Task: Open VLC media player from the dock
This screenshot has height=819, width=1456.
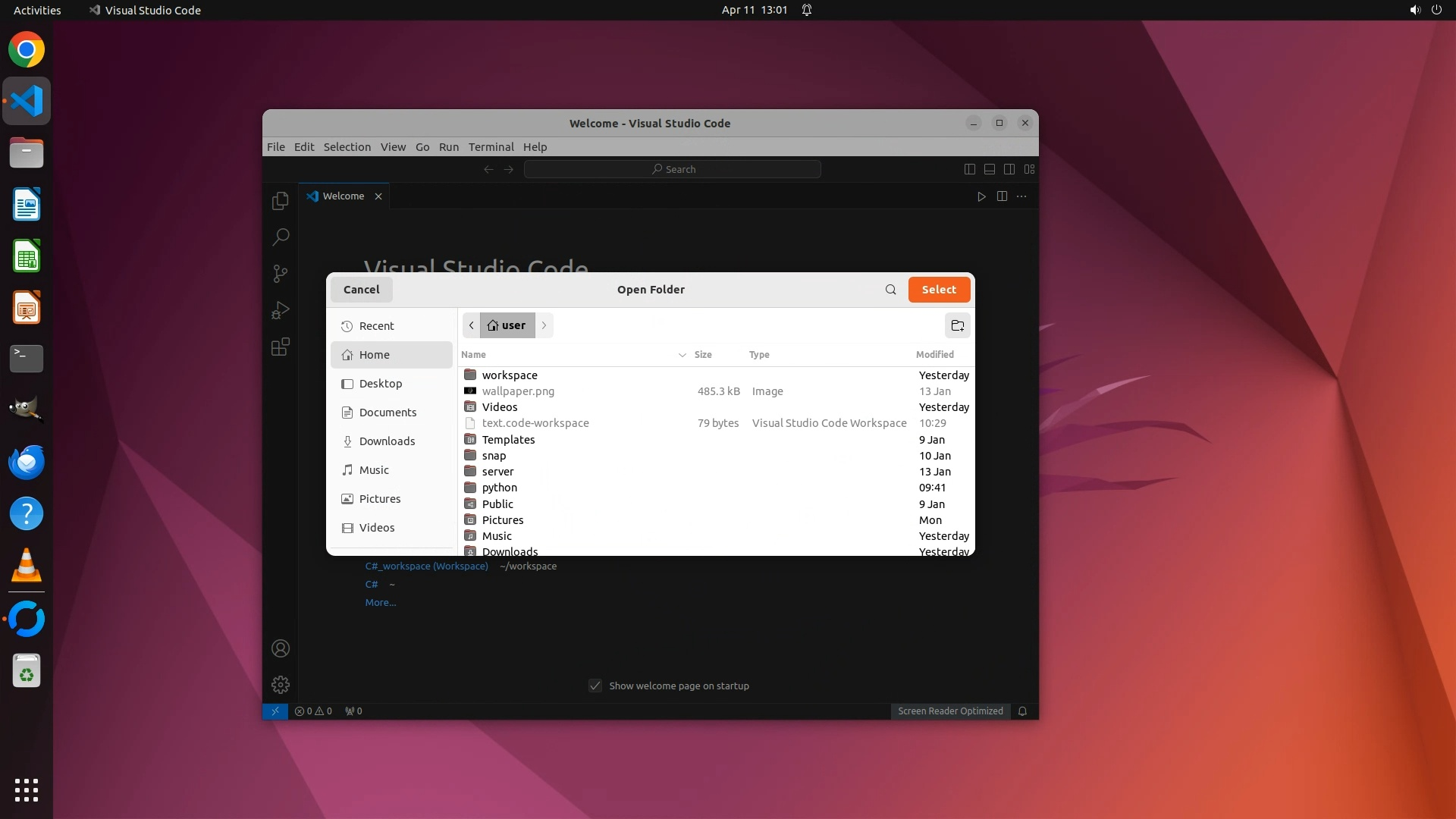Action: pyautogui.click(x=27, y=566)
